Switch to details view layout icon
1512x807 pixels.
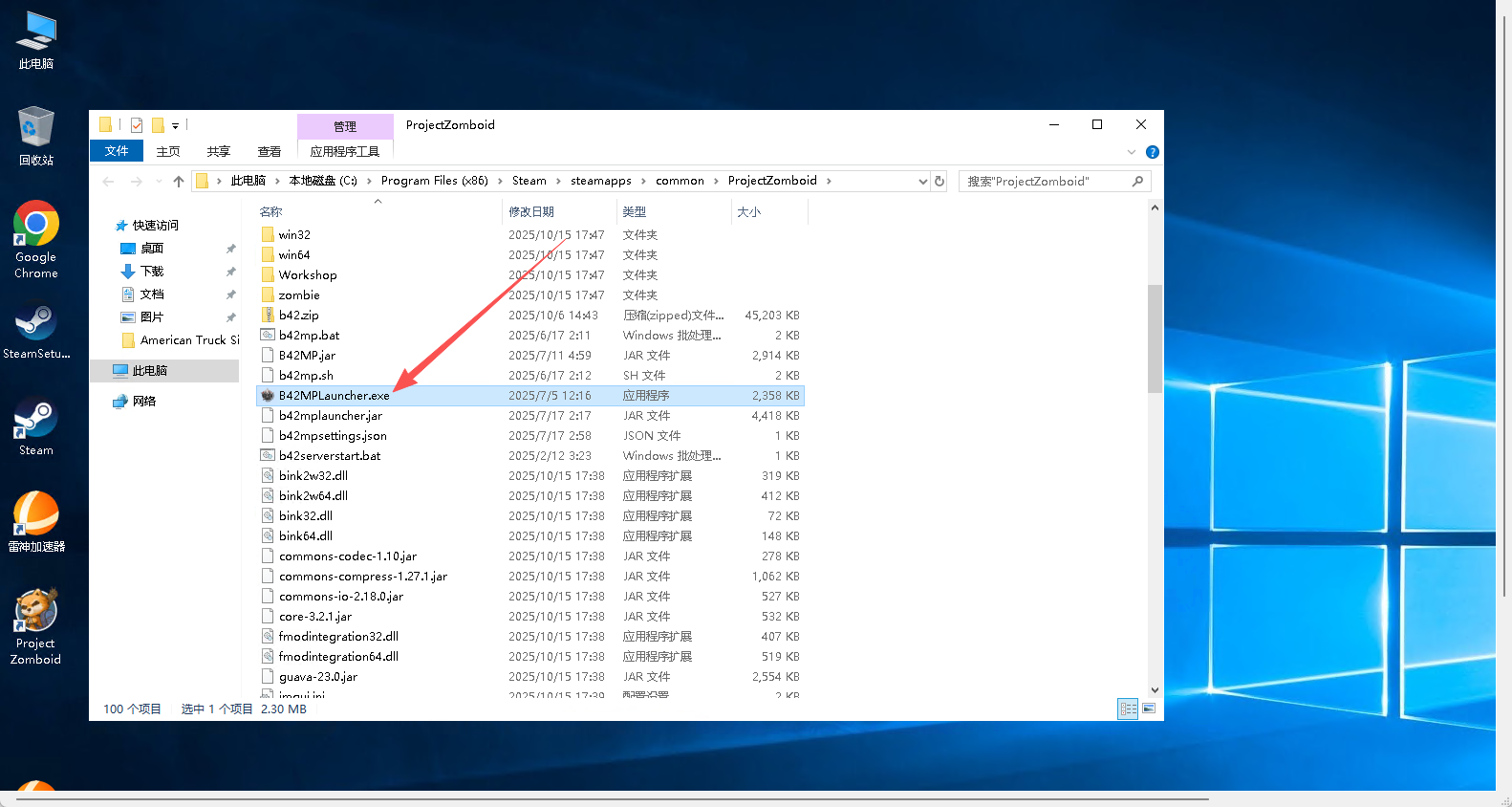click(1128, 709)
